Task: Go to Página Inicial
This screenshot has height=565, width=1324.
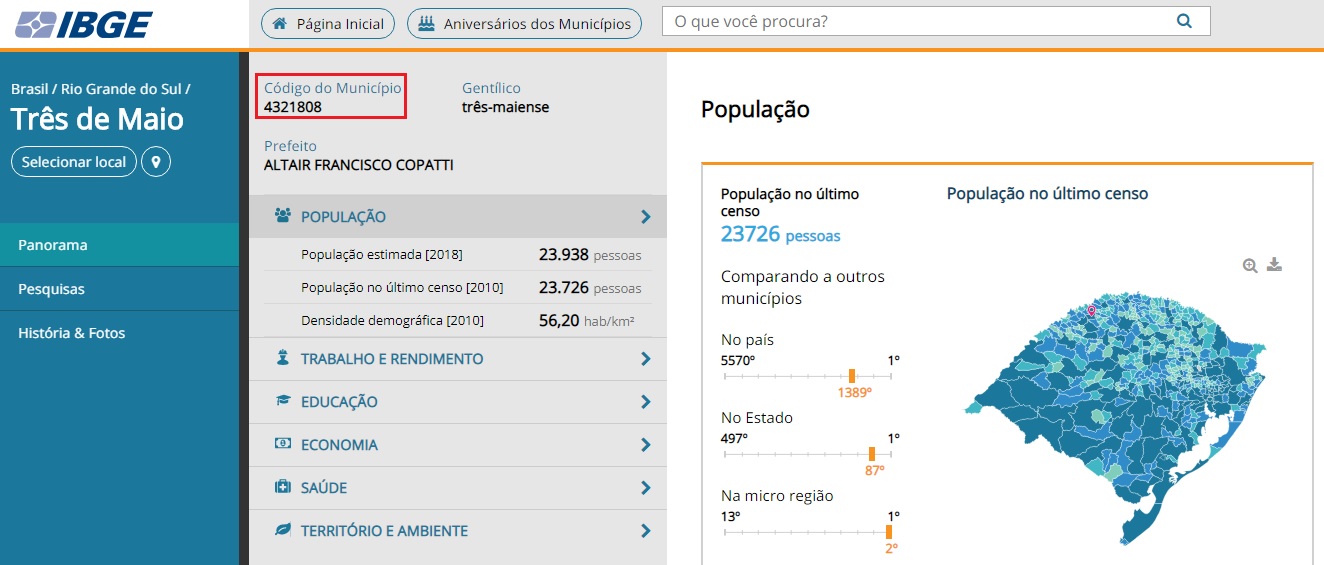Action: pos(328,24)
